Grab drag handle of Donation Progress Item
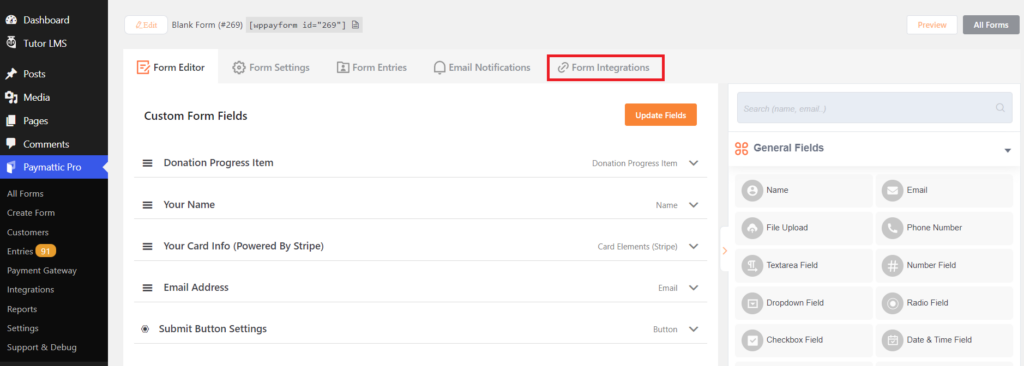 tap(148, 163)
